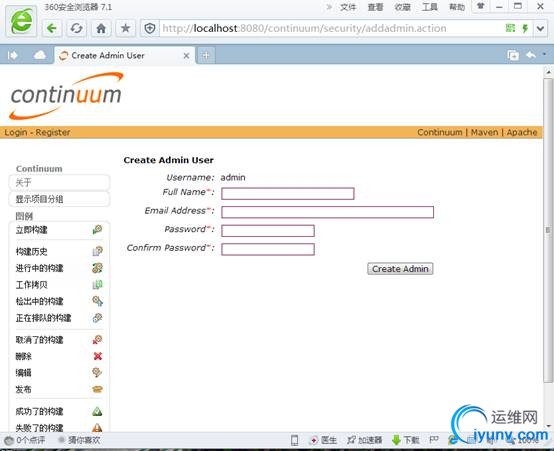Open the 下载 status bar item
554x451 pixels.
coord(406,440)
